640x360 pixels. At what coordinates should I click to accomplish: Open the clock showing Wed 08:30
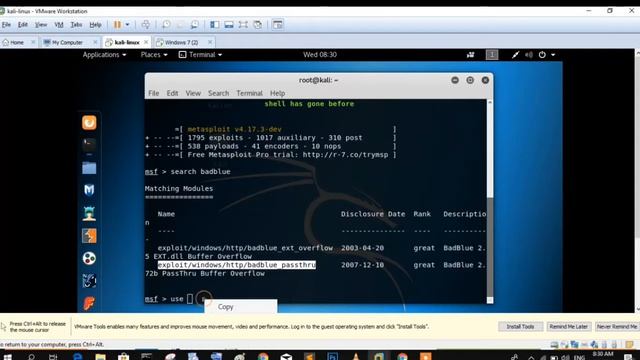tap(320, 55)
